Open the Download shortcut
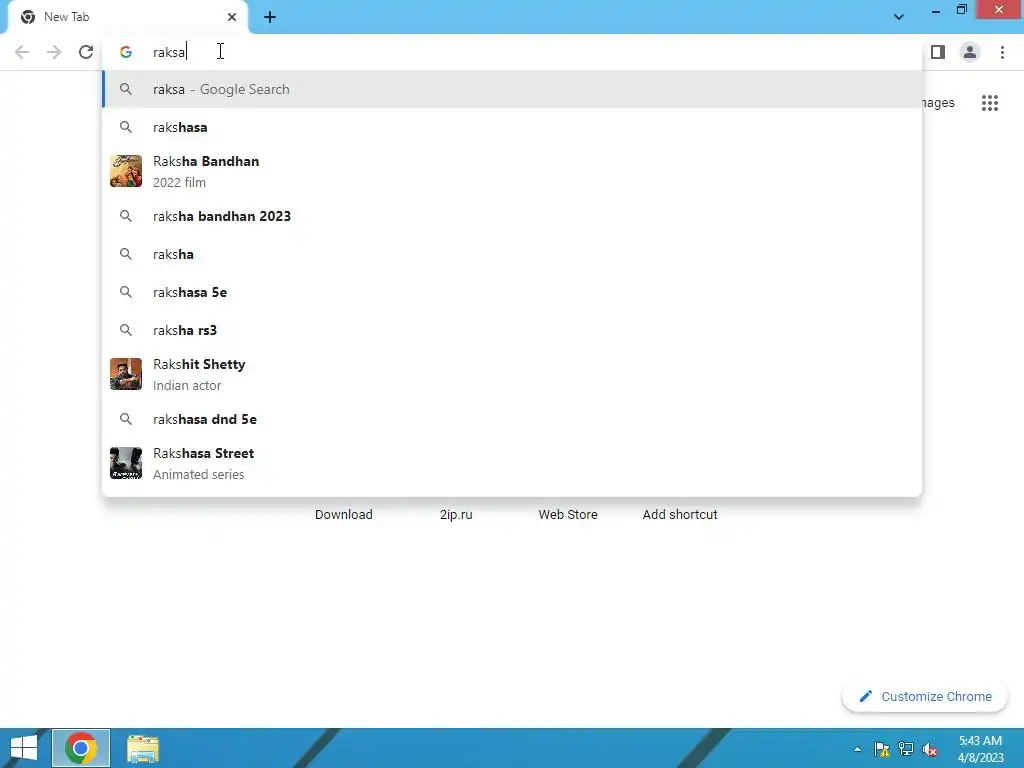This screenshot has height=768, width=1024. 344,515
